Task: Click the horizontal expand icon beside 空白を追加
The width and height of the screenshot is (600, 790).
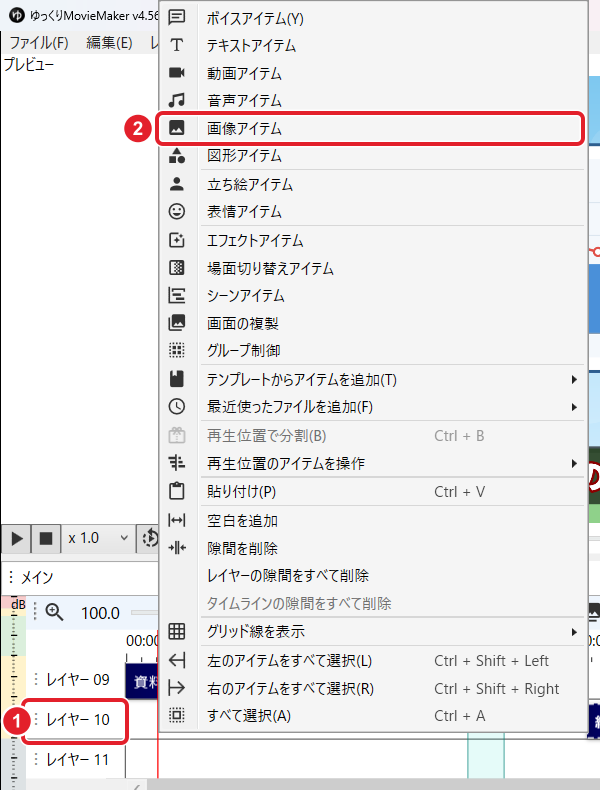Action: pyautogui.click(x=176, y=520)
